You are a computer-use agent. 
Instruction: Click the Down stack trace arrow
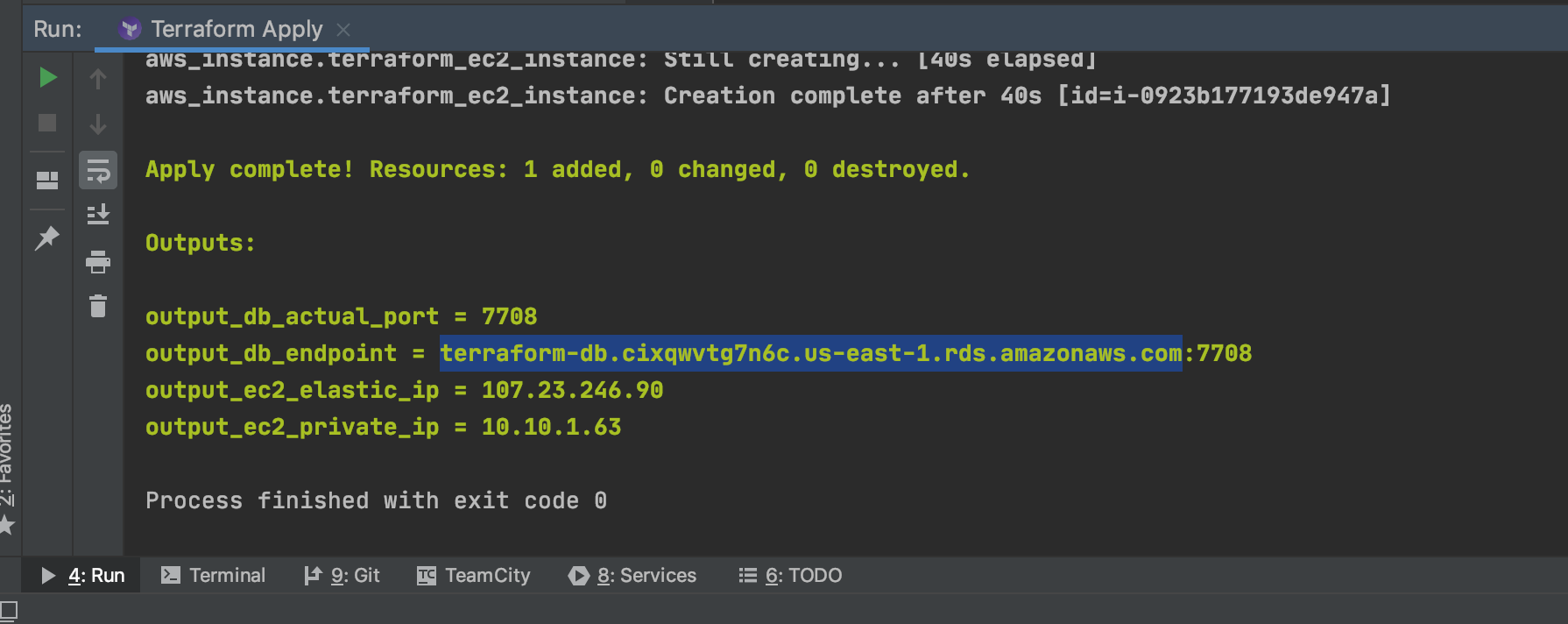click(98, 124)
